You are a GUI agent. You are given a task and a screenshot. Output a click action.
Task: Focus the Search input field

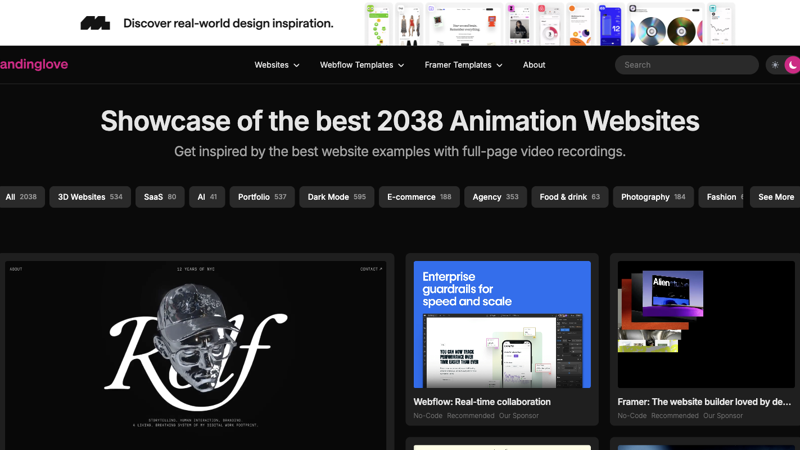[x=686, y=65]
